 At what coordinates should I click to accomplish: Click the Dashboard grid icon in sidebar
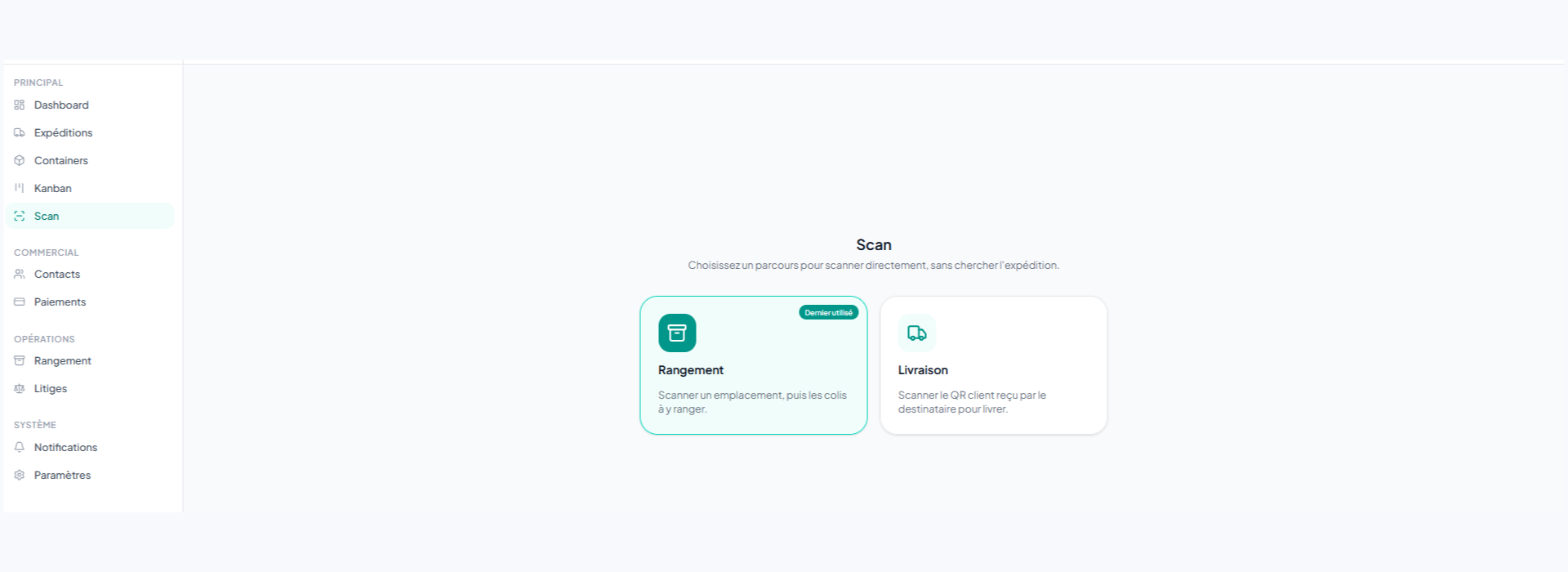tap(20, 105)
